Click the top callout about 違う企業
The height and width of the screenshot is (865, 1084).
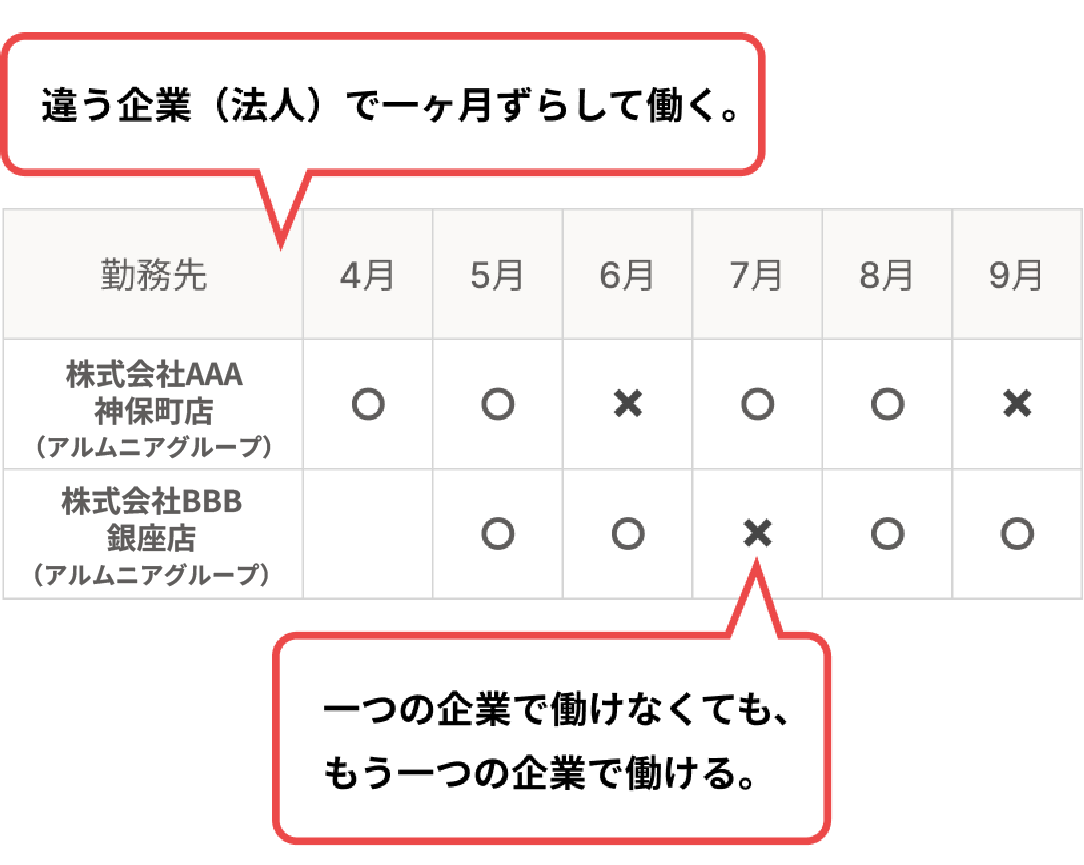[383, 104]
